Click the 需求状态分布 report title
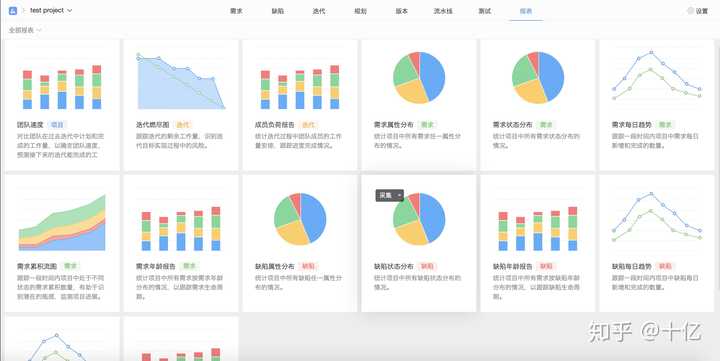Viewport: 720px width, 361px height. pos(512,124)
